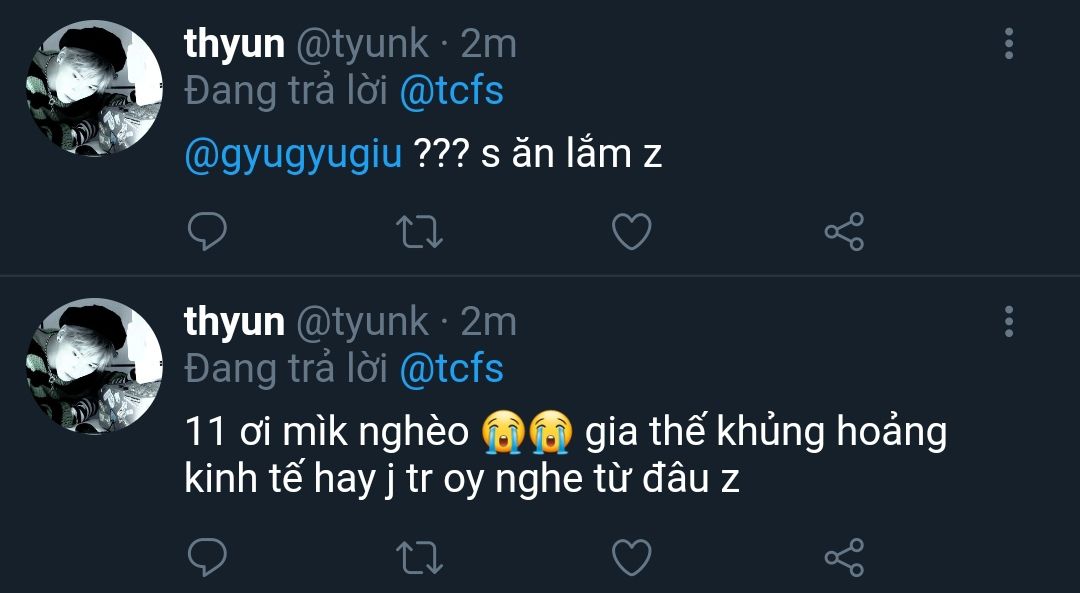Open thyun's profile from second tweet name
The height and width of the screenshot is (593, 1080).
(x=234, y=322)
